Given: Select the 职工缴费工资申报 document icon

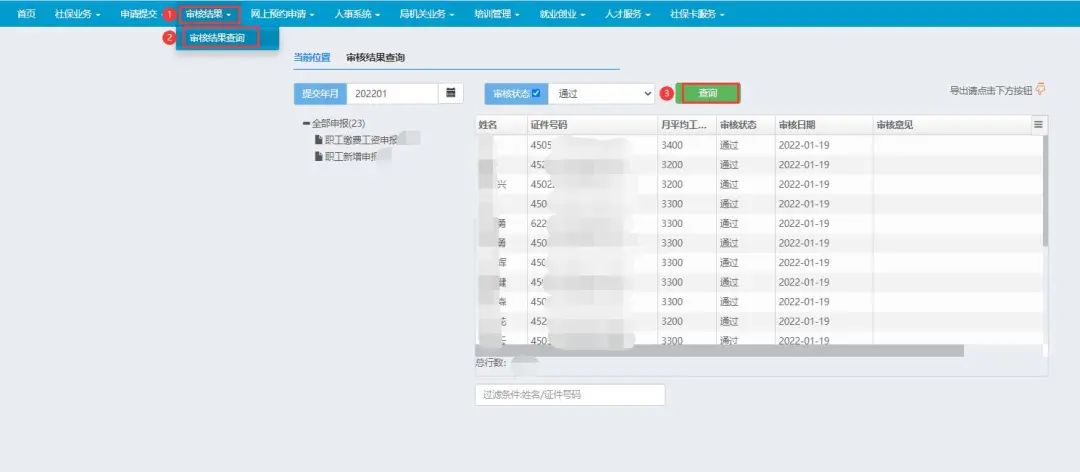Looking at the screenshot, I should (x=319, y=140).
